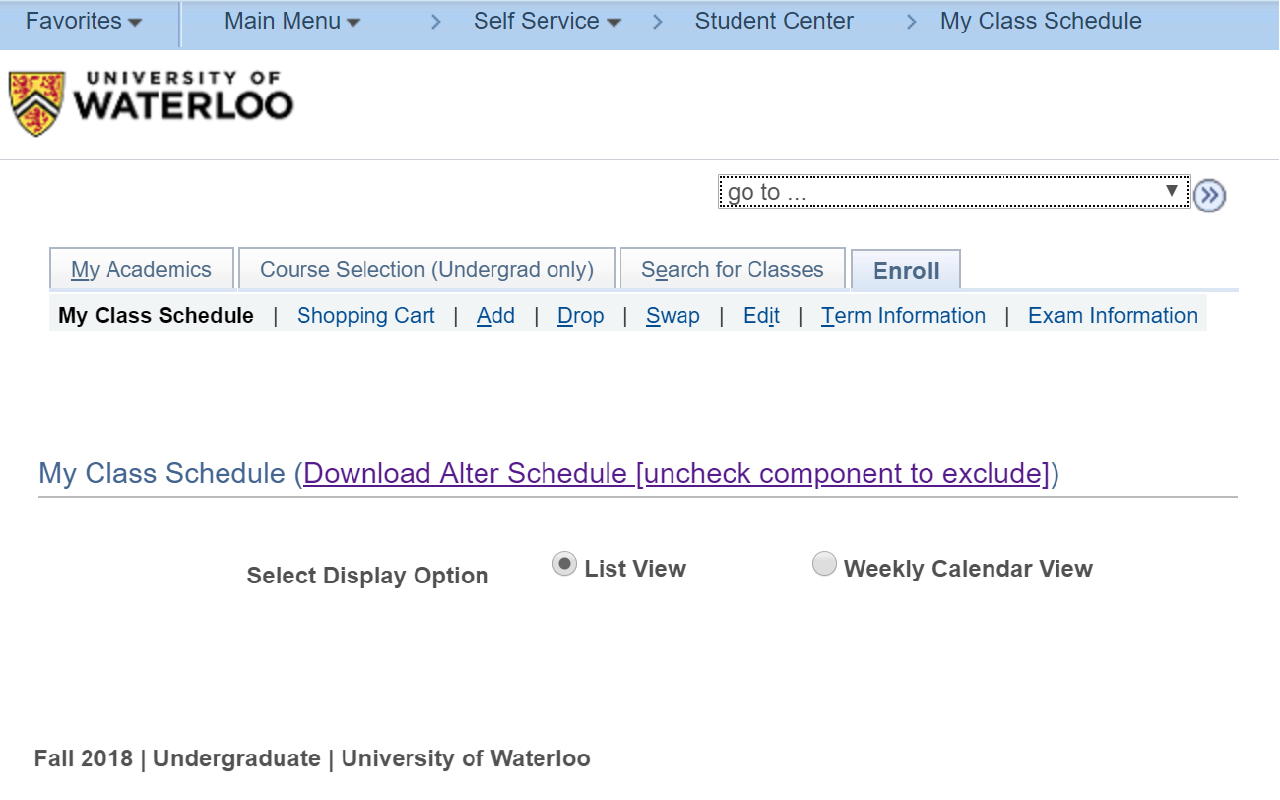
Task: Switch to the My Academics tab
Action: point(140,268)
